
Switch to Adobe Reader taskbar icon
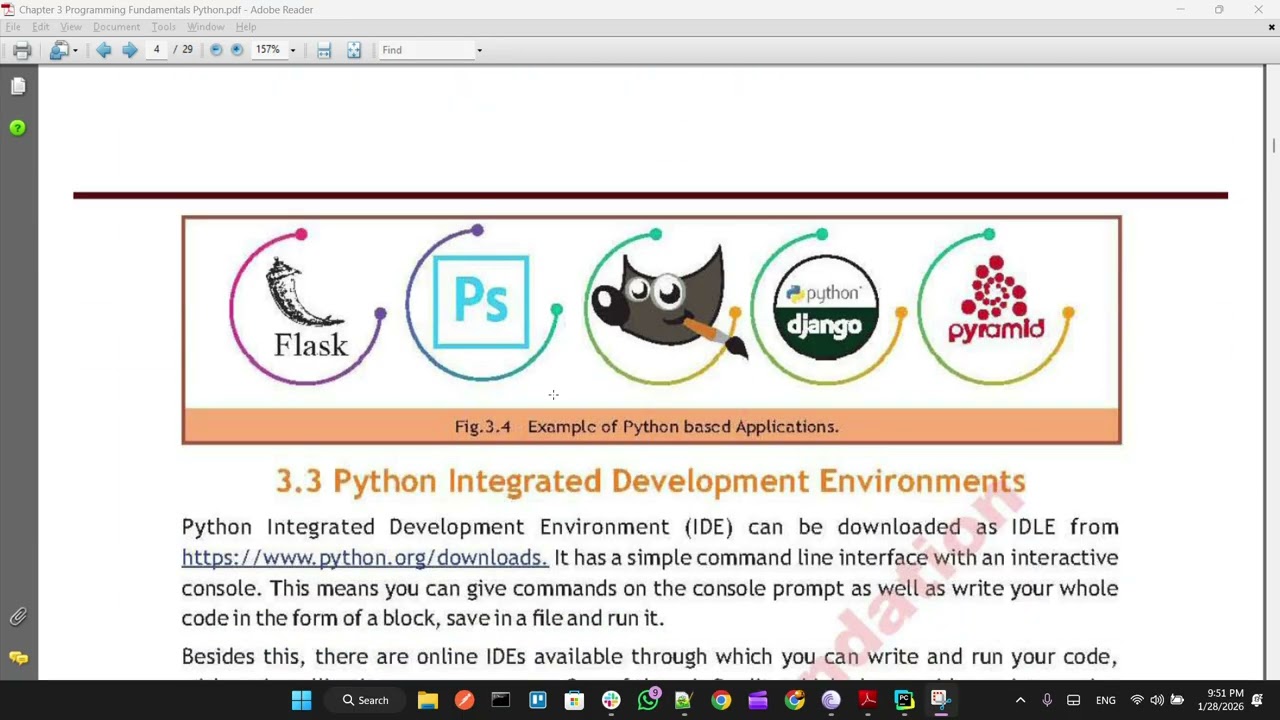click(x=868, y=700)
